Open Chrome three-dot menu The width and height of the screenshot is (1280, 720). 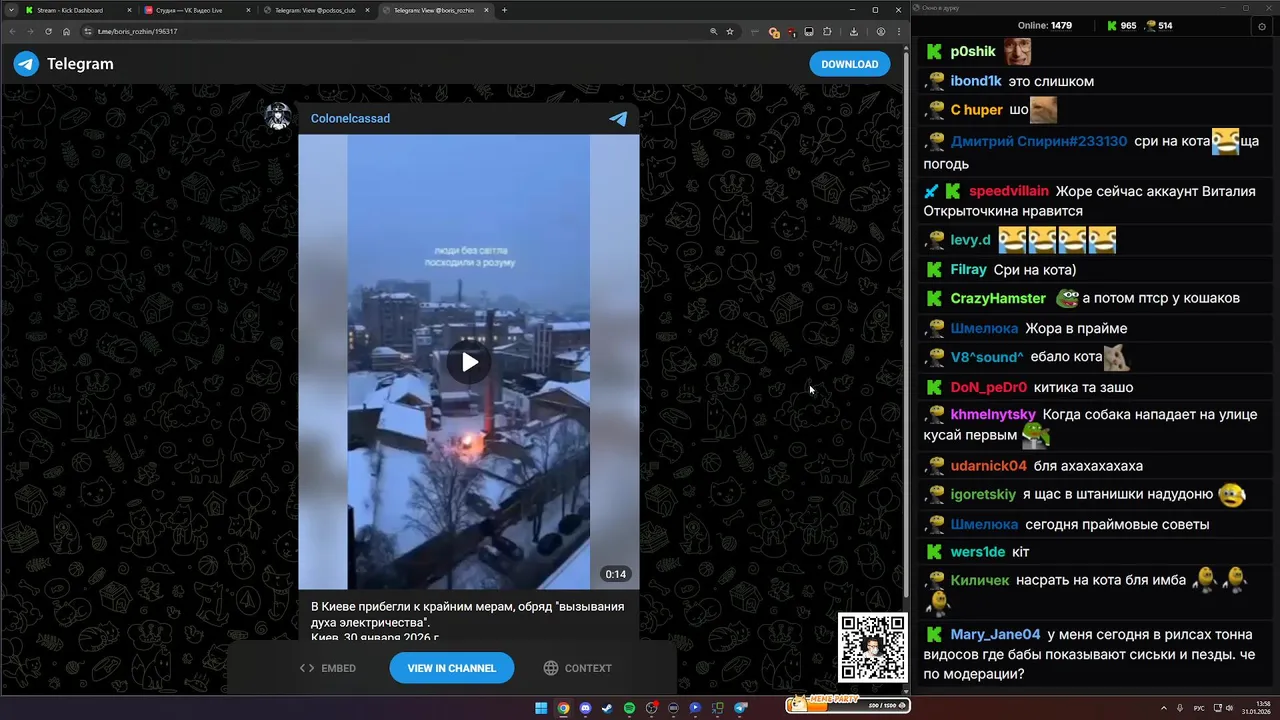[x=899, y=31]
